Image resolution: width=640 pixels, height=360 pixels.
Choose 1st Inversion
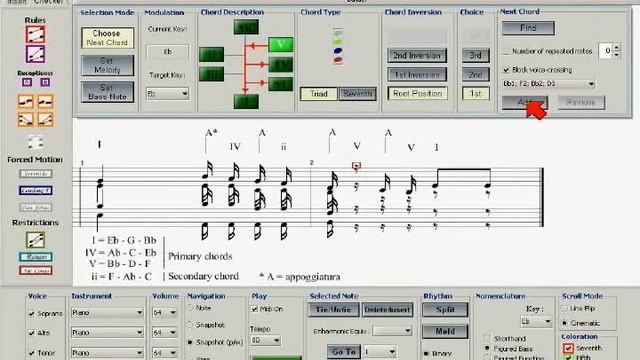click(417, 75)
